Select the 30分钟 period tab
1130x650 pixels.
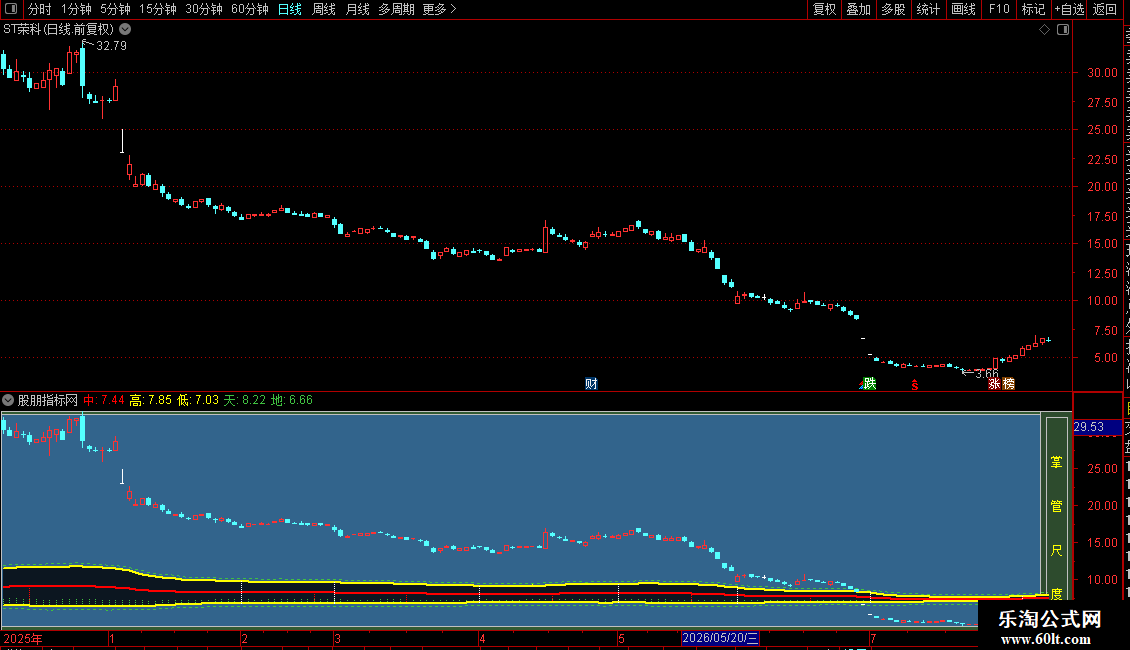203,9
